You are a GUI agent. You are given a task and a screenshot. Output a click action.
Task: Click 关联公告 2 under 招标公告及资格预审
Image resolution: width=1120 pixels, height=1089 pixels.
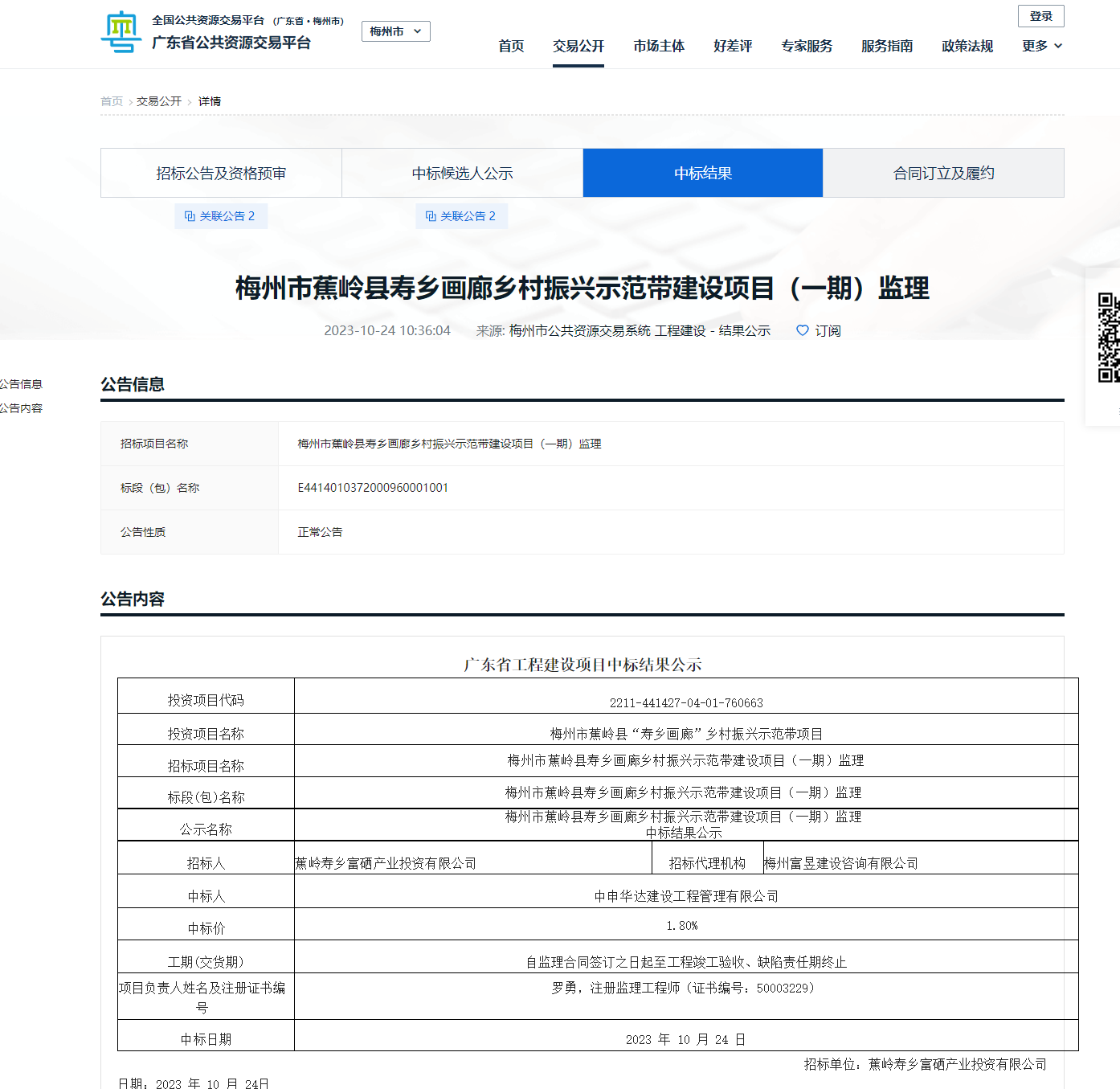(x=220, y=216)
